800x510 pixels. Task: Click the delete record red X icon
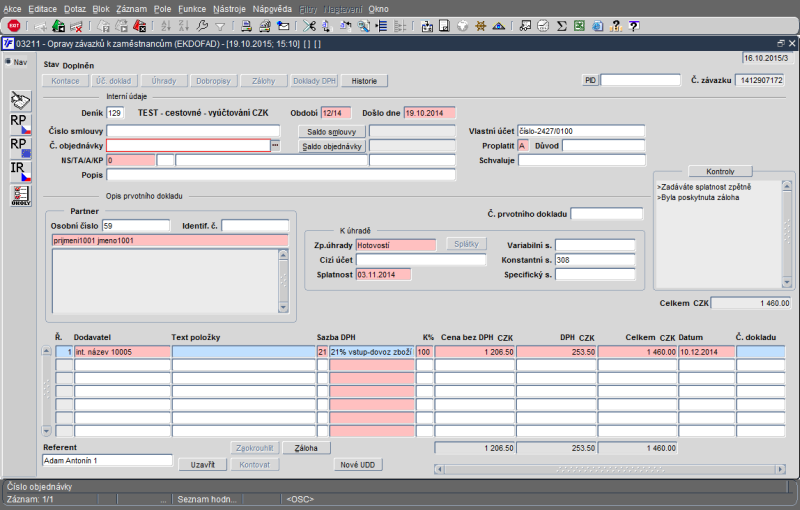(x=76, y=26)
